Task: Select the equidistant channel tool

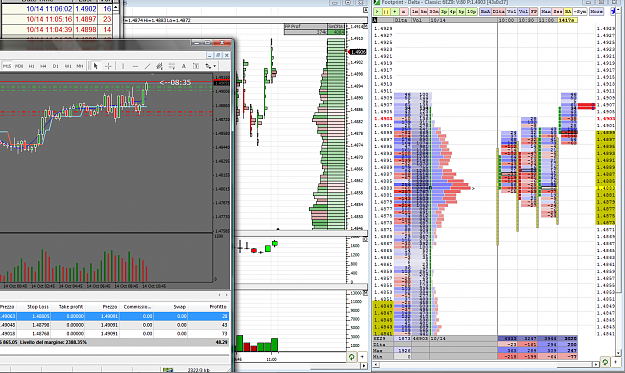Action: tap(159, 66)
